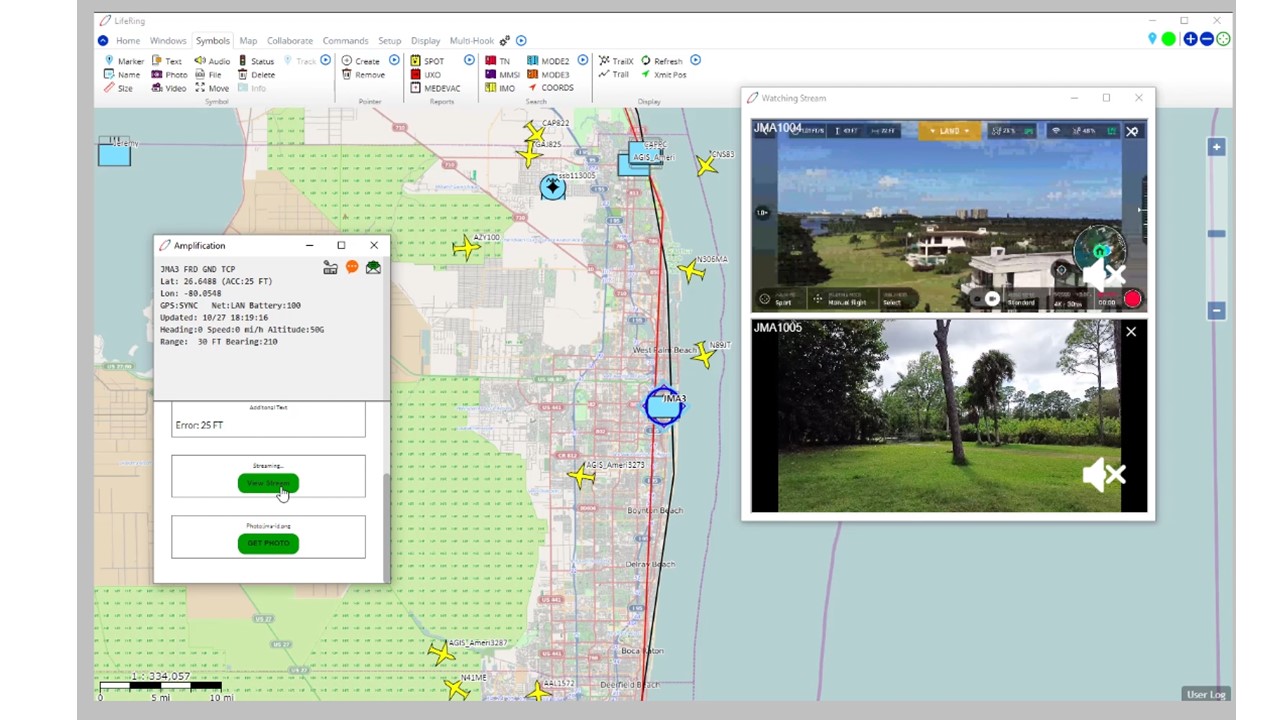1280x720 pixels.
Task: Click the email icon in the Amplification window
Action: 373,267
